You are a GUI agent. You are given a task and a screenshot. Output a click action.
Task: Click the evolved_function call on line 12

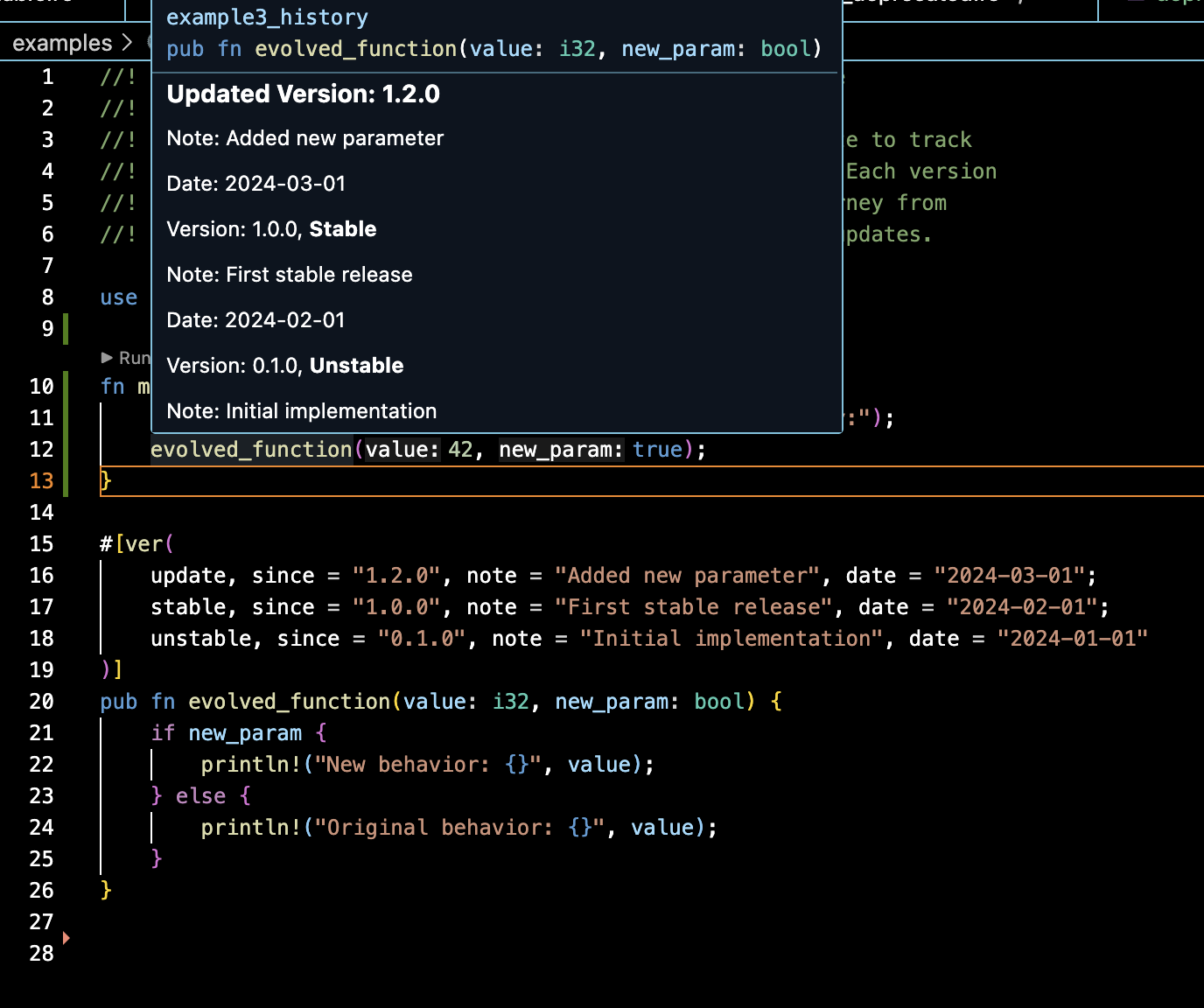pyautogui.click(x=251, y=449)
